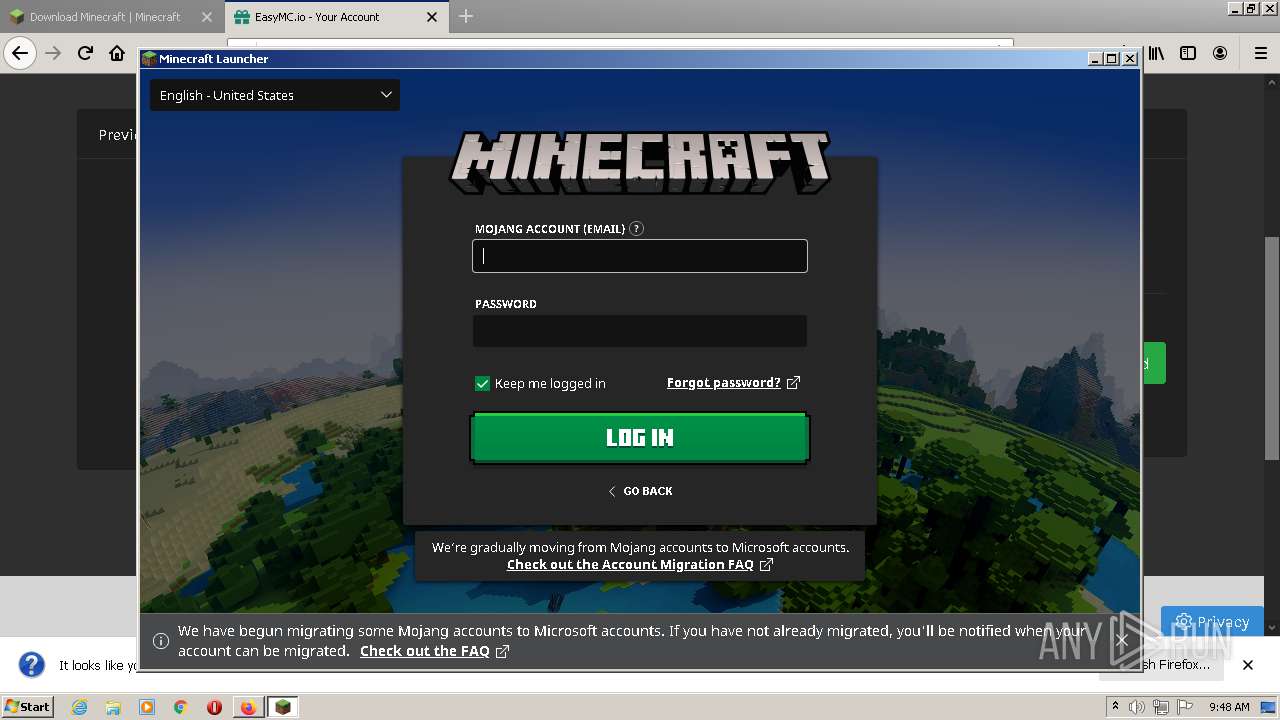Switch to Download Minecraft browser tab
This screenshot has width=1280, height=720.
click(104, 17)
